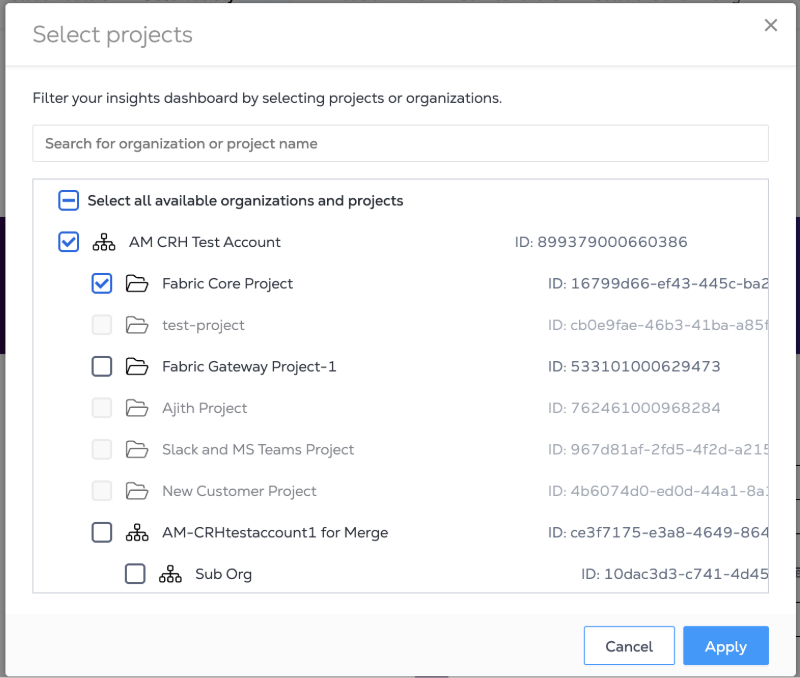Click the ID starting 4b6074d0-ed0d

coord(658,491)
